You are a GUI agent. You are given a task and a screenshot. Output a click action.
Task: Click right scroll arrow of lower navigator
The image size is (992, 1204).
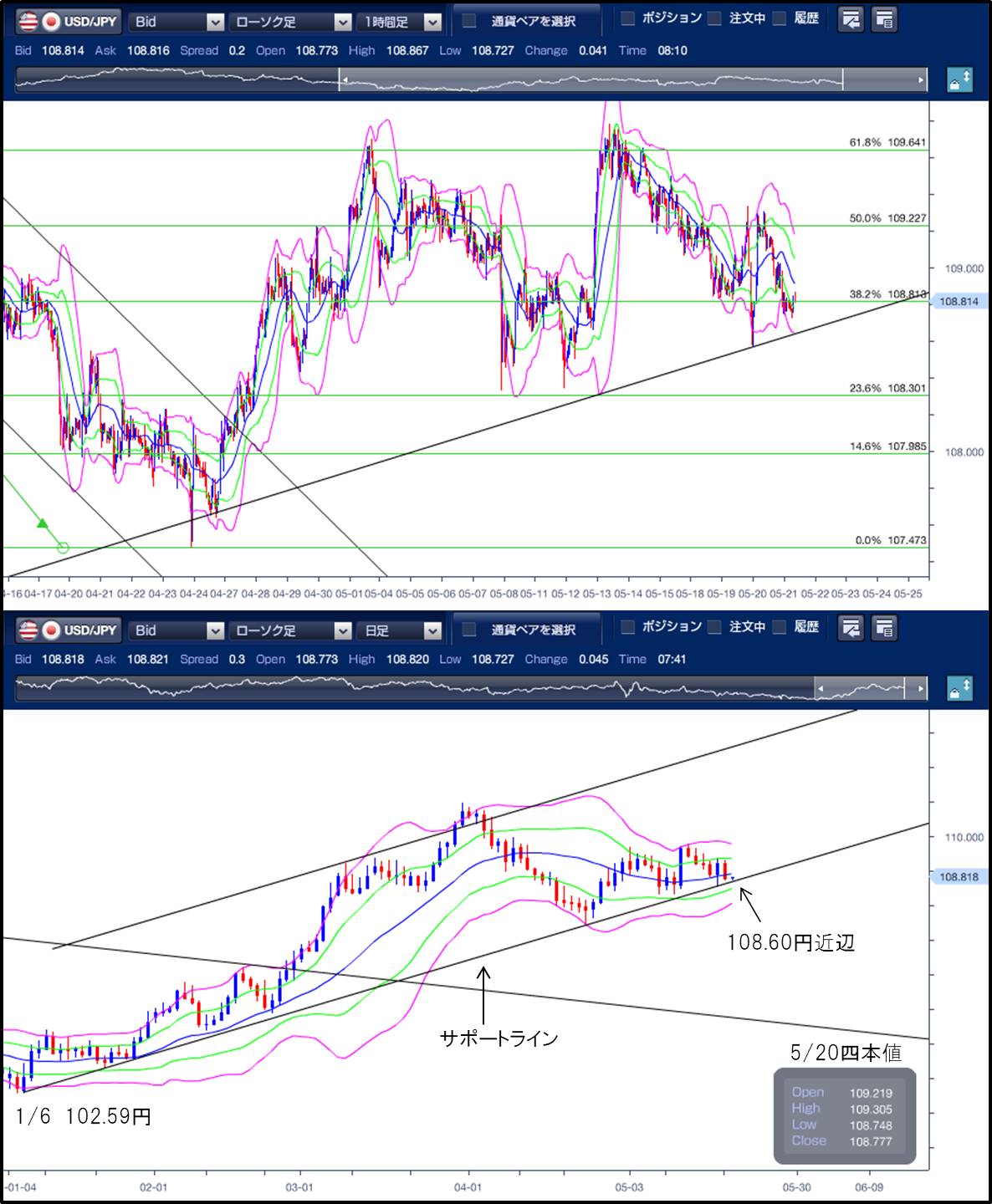(x=922, y=690)
